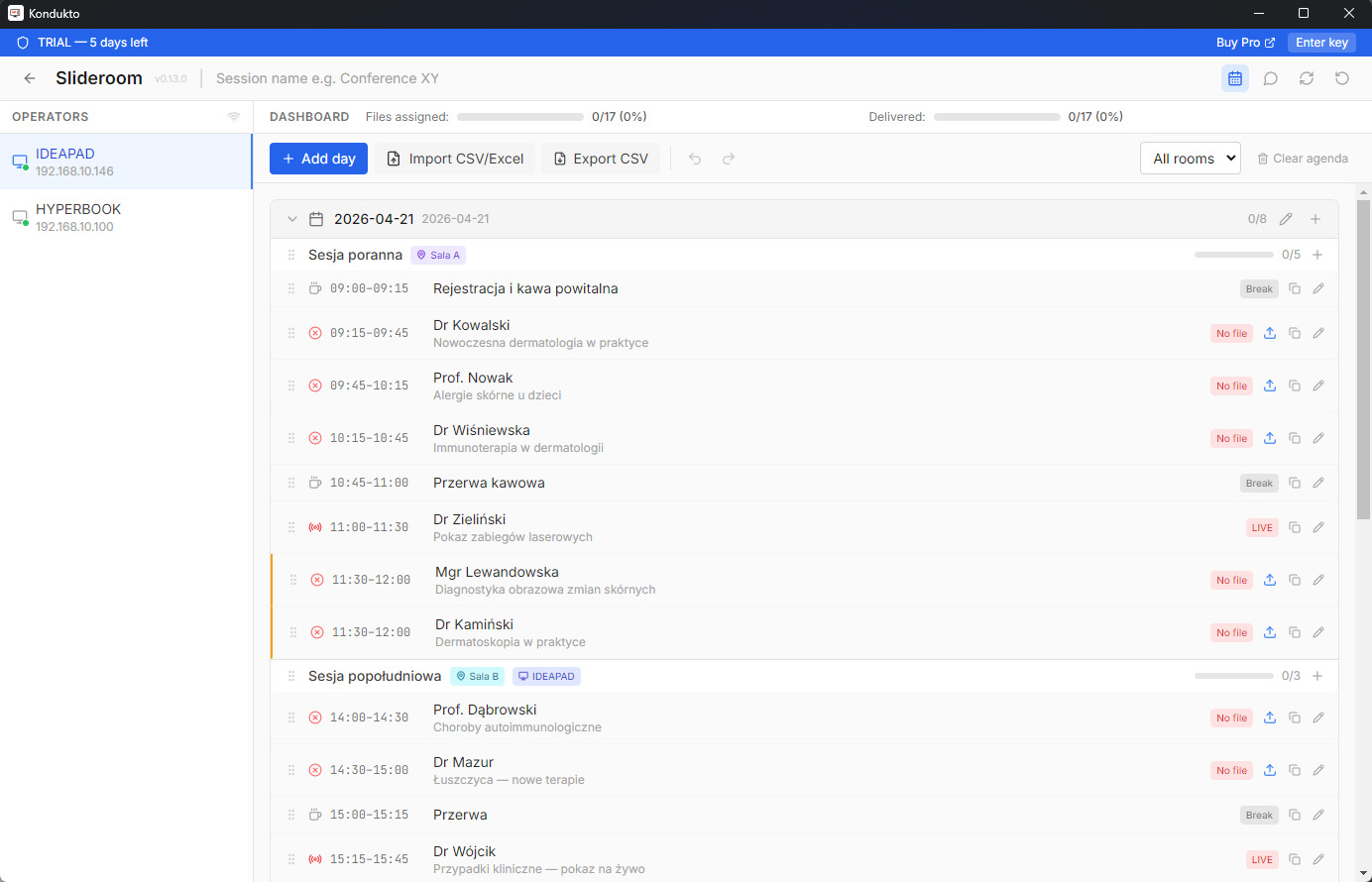Duplicate the Dr Kamiński entry
1372x883 pixels.
1295,632
